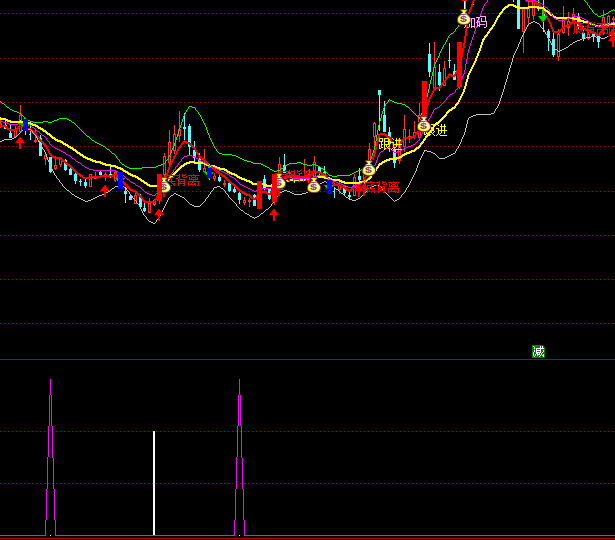Click the tall red candlestick in the rally

click(x=425, y=100)
